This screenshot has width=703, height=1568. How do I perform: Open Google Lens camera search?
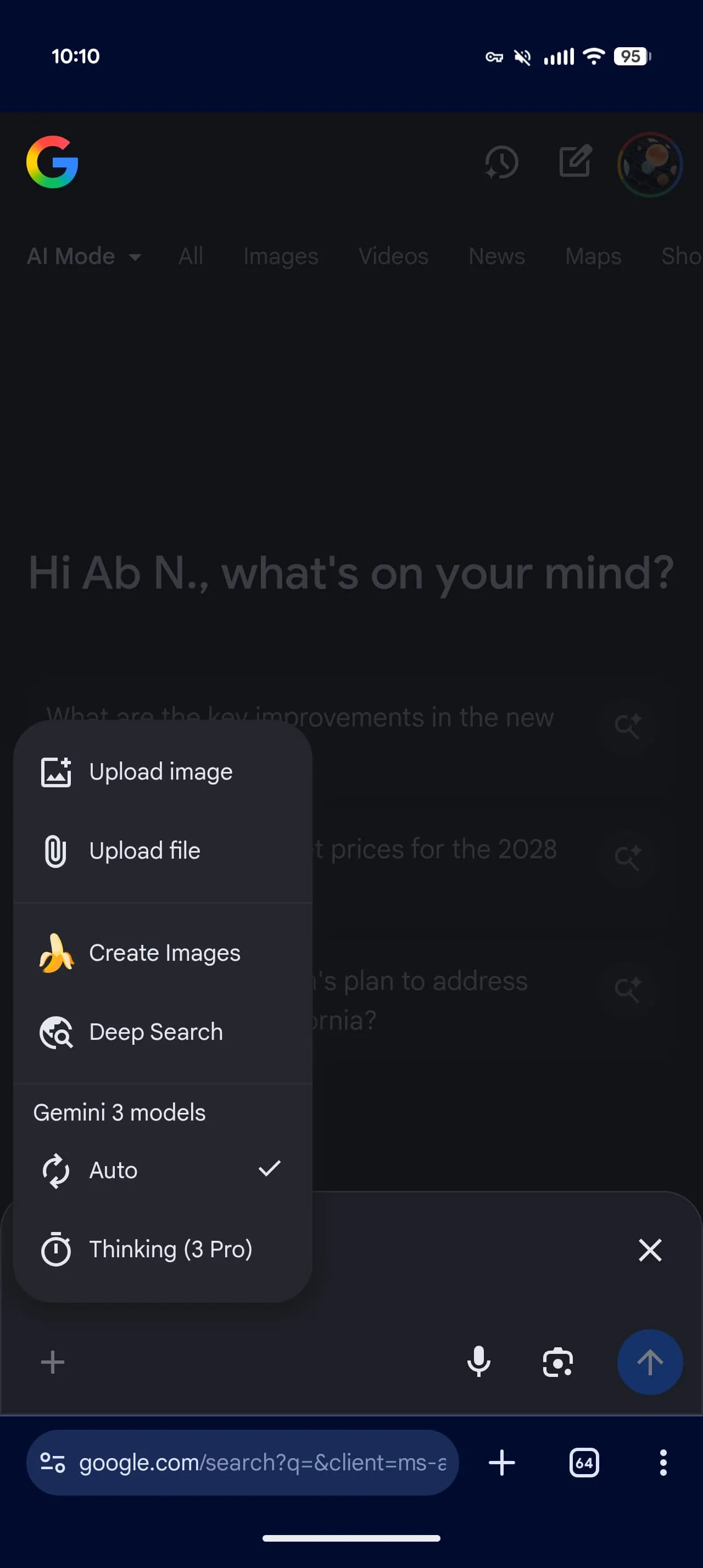tap(557, 1362)
